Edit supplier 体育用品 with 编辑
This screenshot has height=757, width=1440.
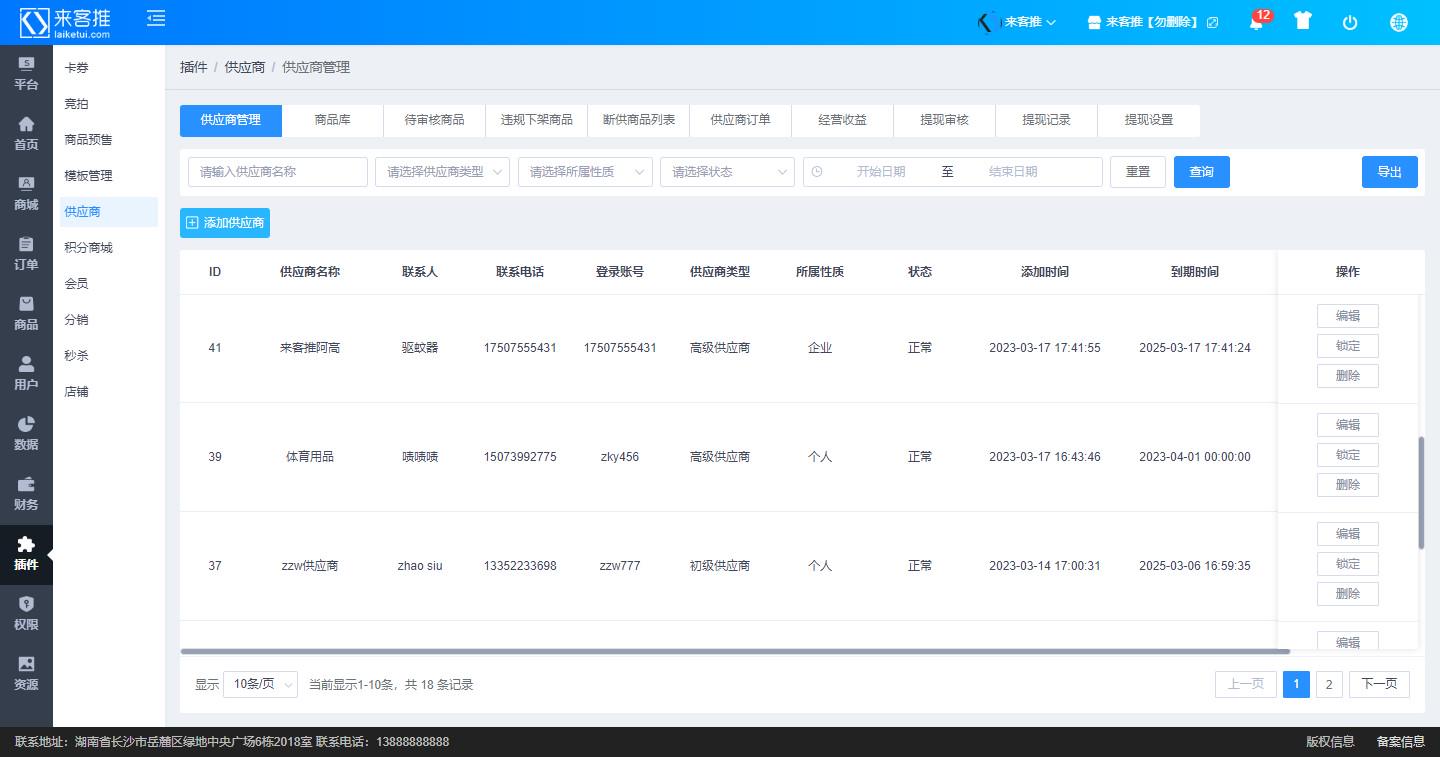point(1347,425)
